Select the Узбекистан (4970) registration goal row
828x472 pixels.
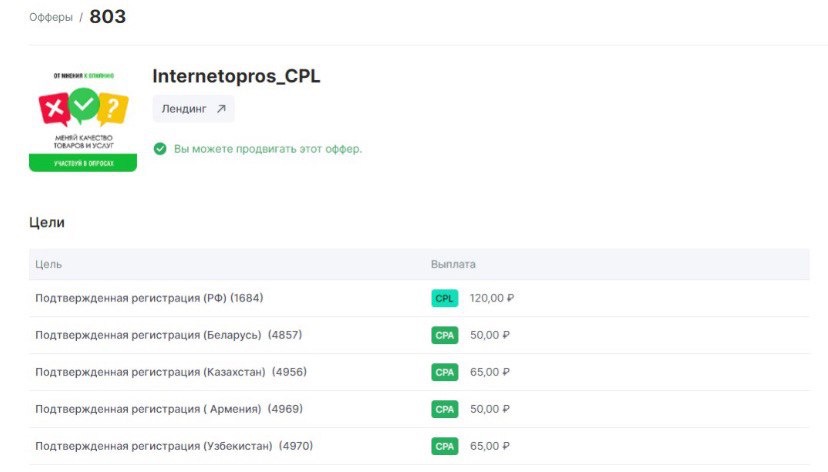pos(419,446)
